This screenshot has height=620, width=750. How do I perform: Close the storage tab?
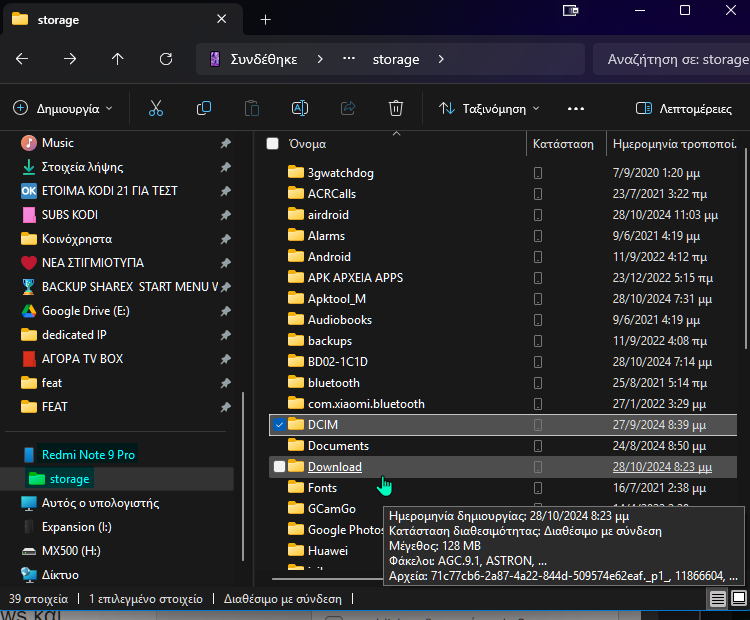click(x=221, y=19)
